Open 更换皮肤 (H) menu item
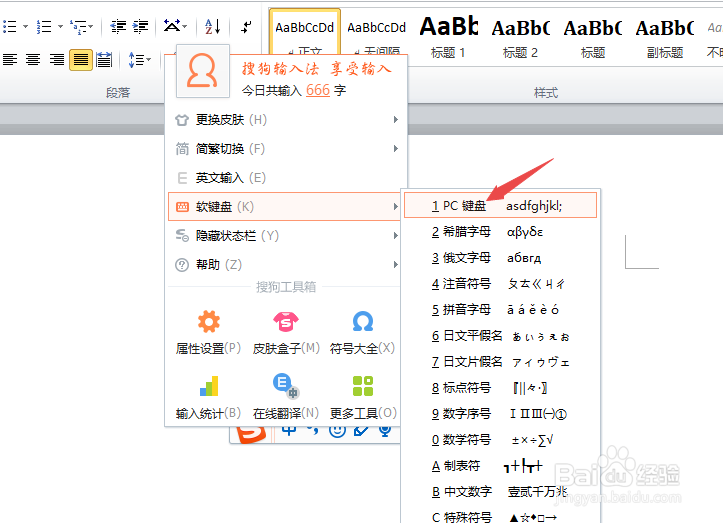723x523 pixels. coord(288,120)
